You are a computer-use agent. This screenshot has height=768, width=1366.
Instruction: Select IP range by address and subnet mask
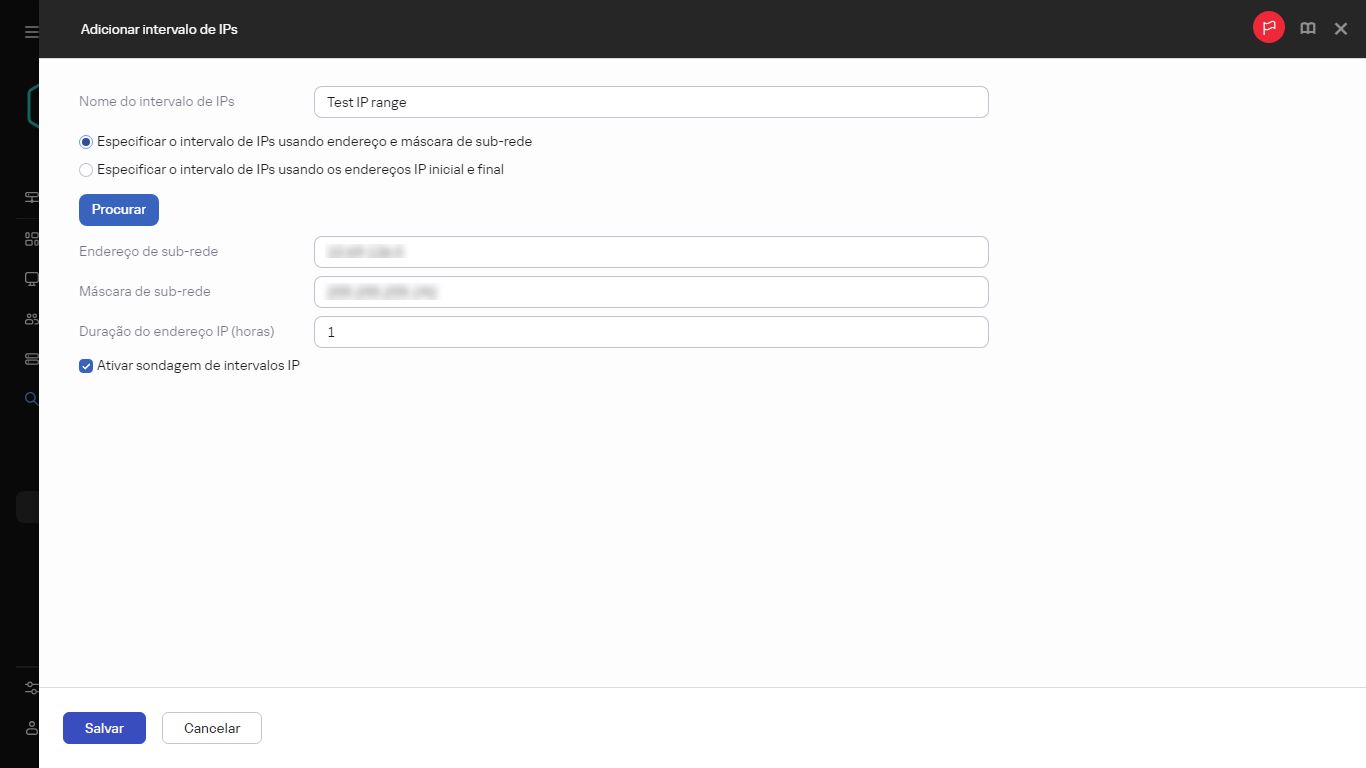tap(86, 142)
